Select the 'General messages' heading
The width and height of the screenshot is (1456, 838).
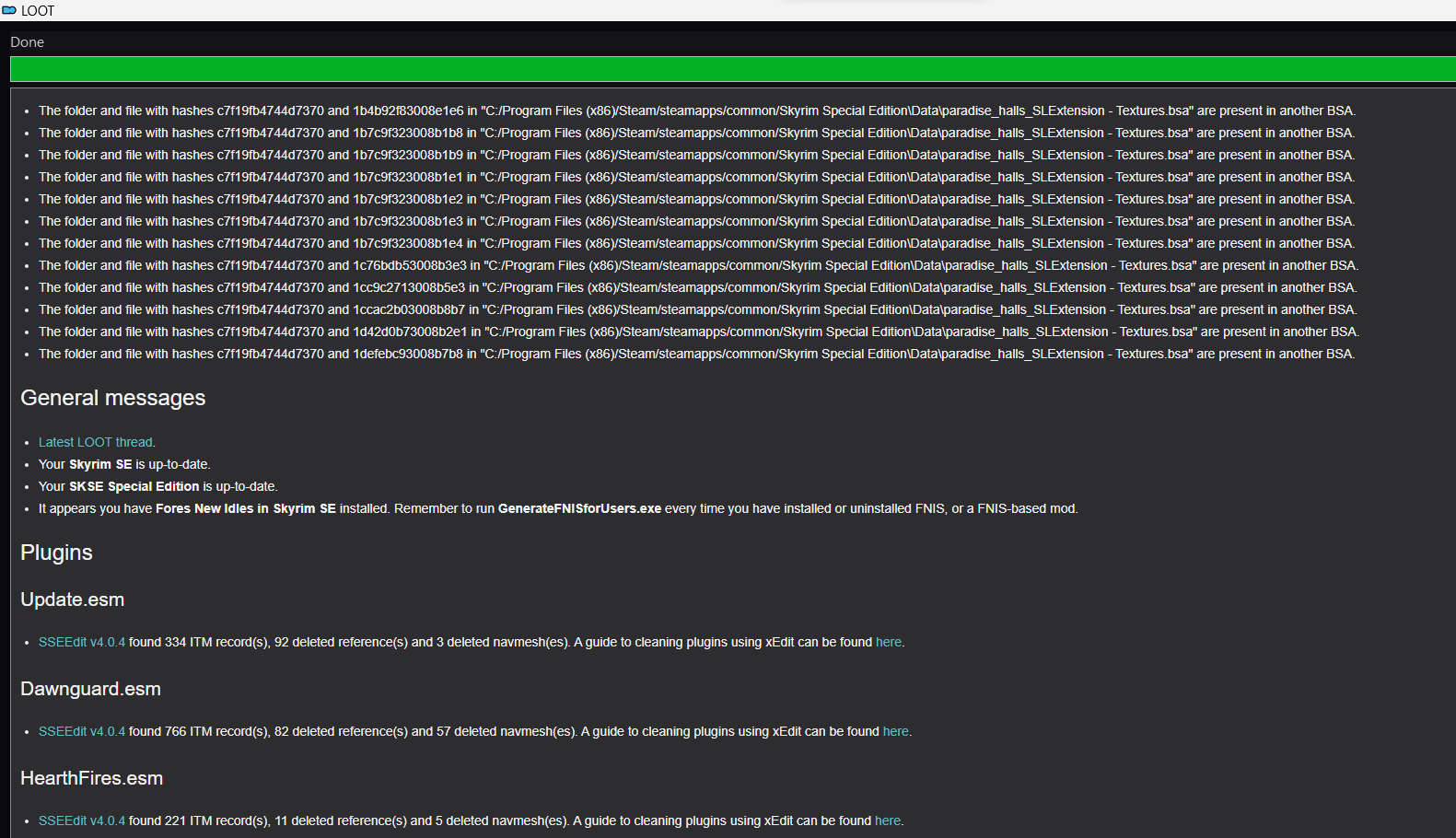(113, 398)
